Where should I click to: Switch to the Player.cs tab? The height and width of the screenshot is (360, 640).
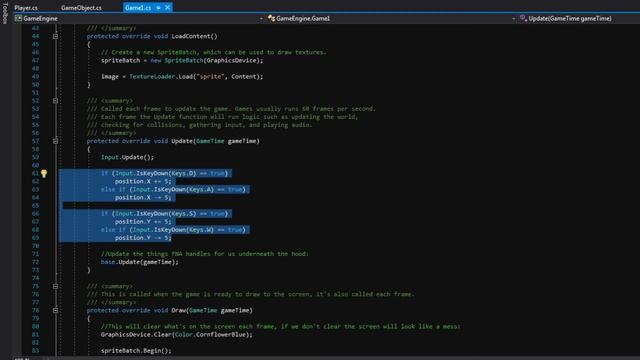tap(26, 7)
